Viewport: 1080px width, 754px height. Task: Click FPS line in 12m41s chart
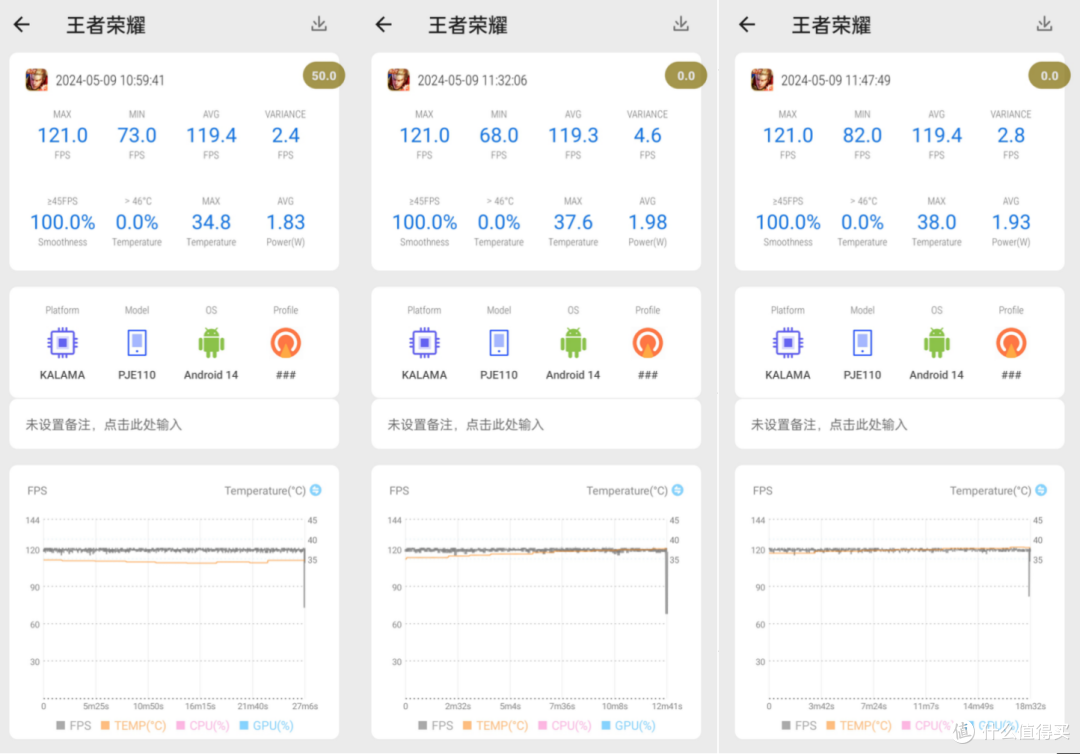[536, 550]
